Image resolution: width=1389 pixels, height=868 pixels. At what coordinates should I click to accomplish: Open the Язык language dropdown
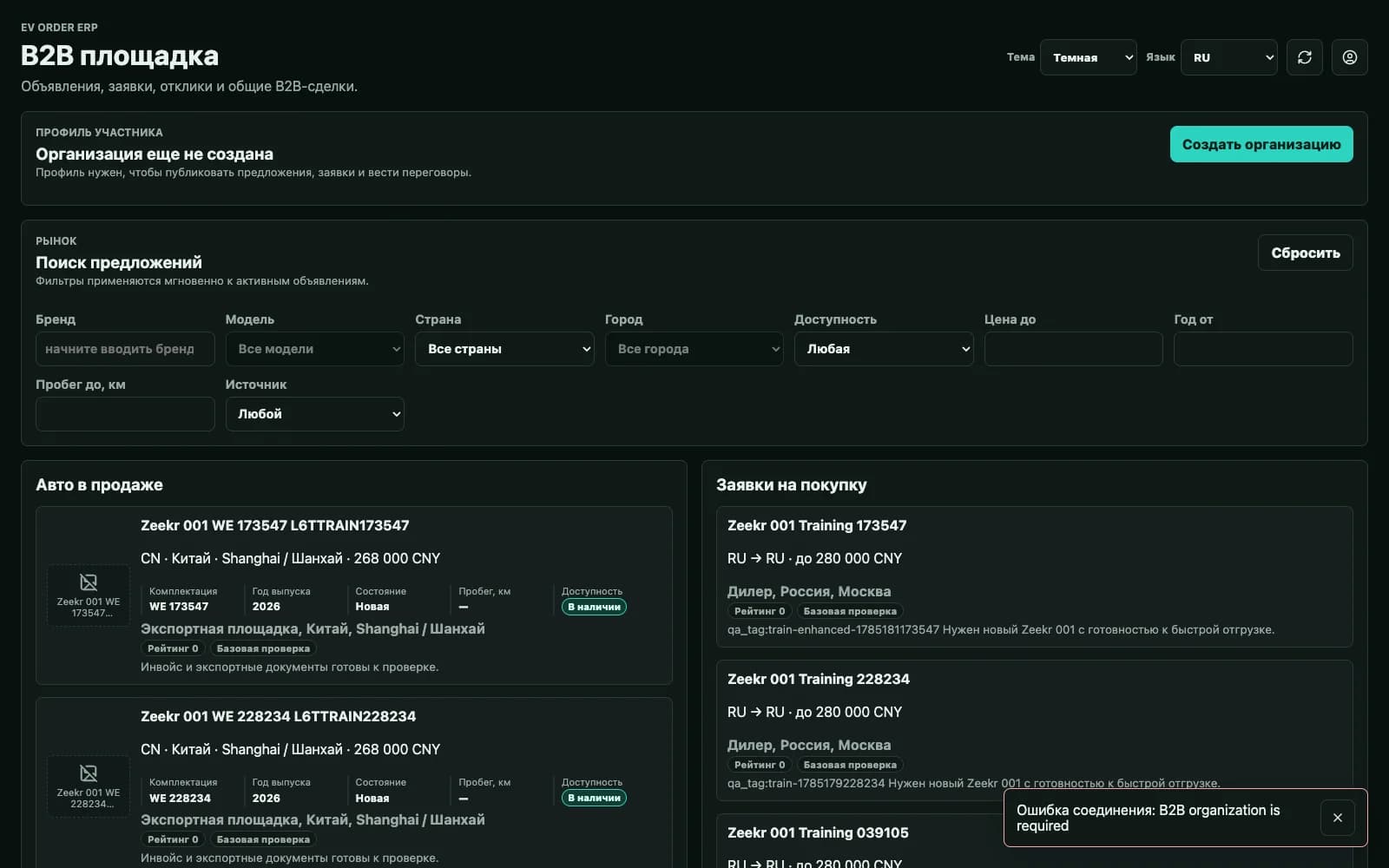click(1228, 57)
